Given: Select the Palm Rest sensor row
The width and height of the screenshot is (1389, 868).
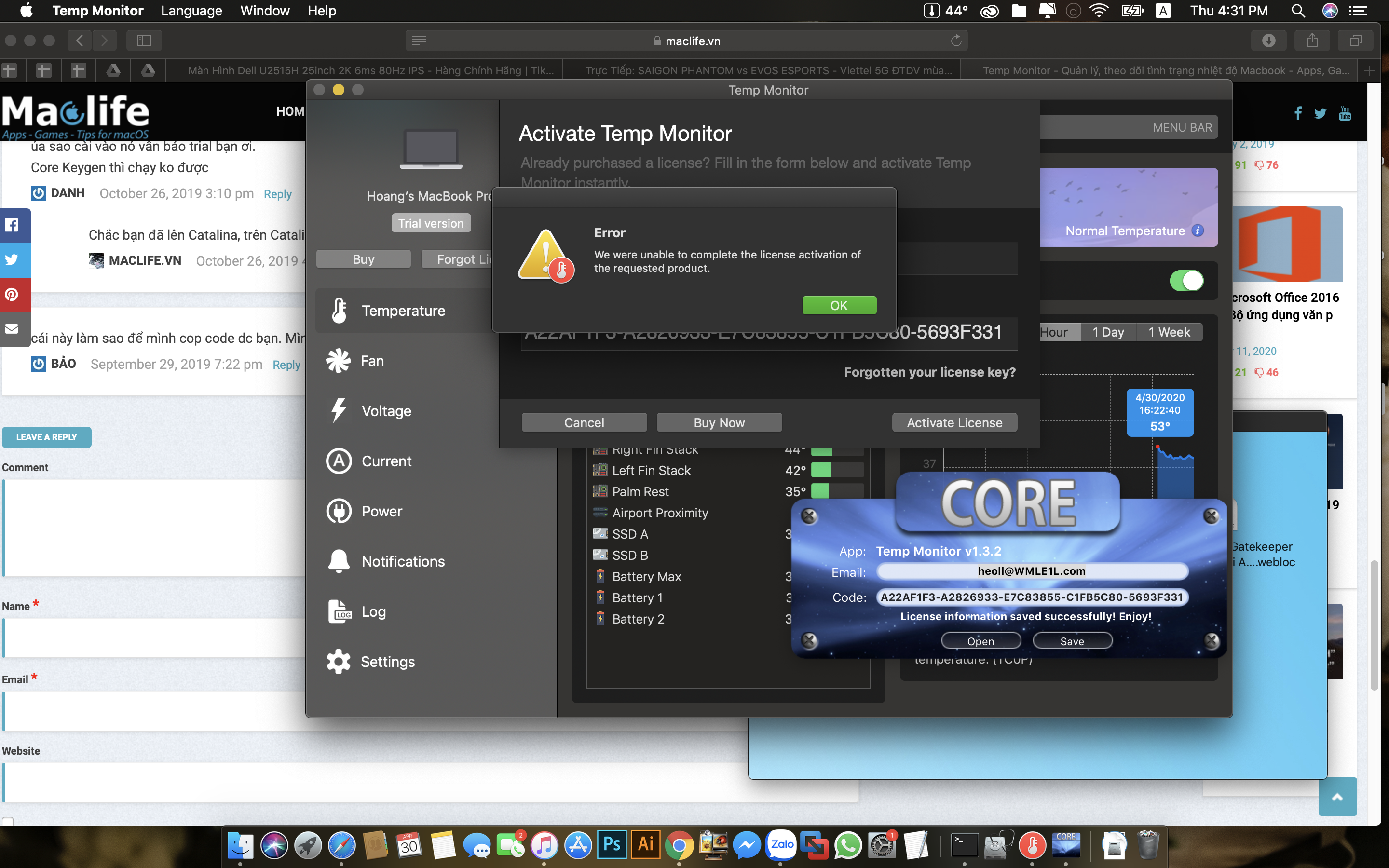Looking at the screenshot, I should tap(728, 491).
